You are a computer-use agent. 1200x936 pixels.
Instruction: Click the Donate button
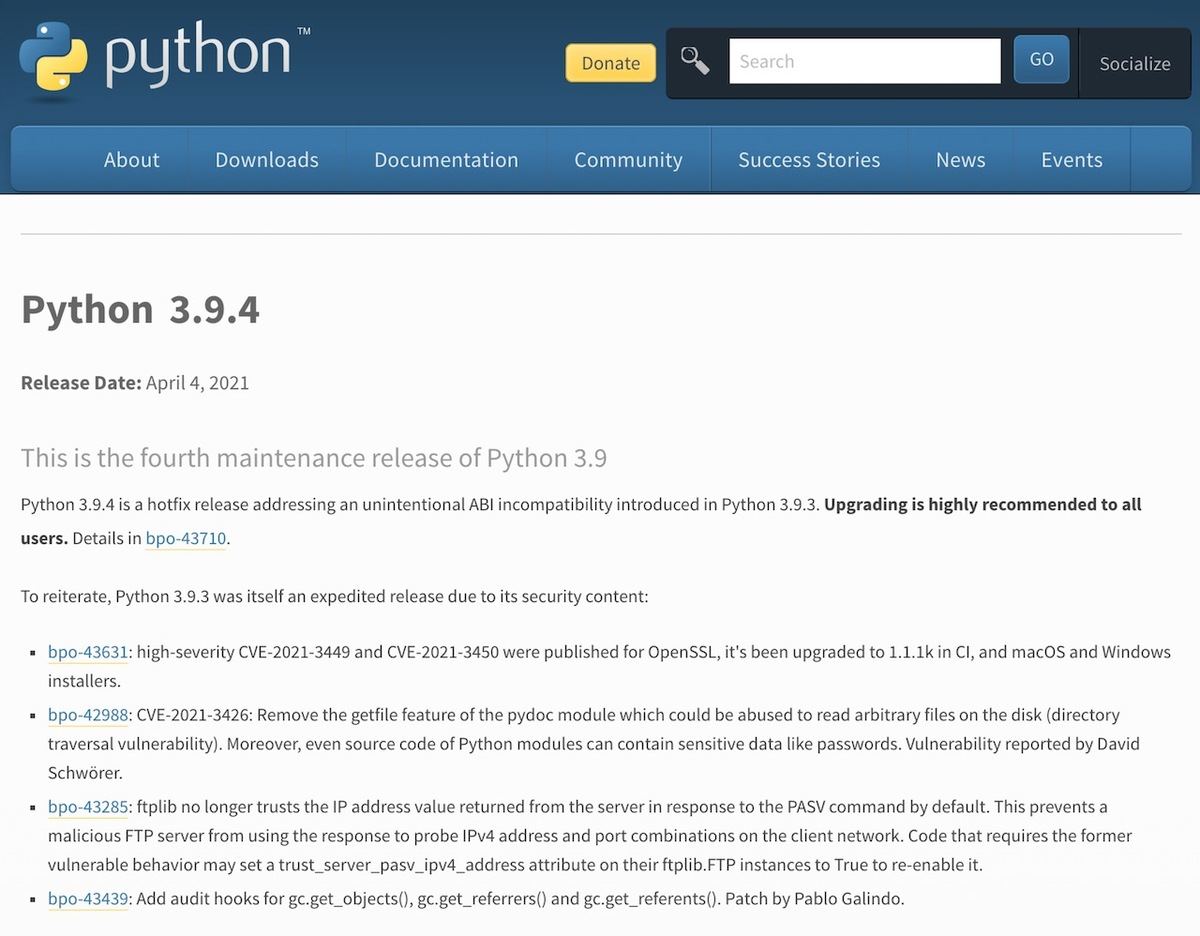611,63
